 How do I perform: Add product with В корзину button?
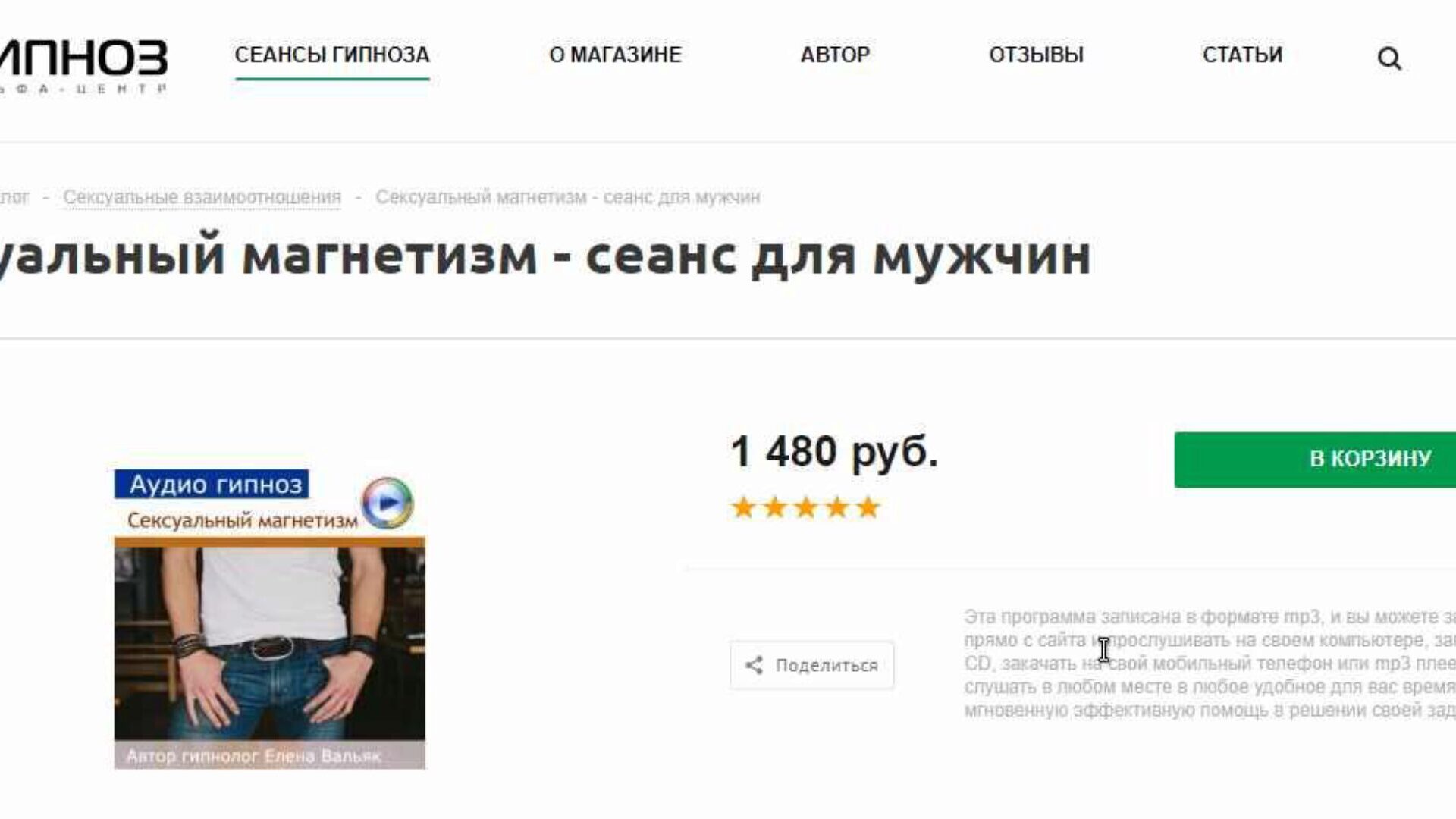click(1315, 460)
